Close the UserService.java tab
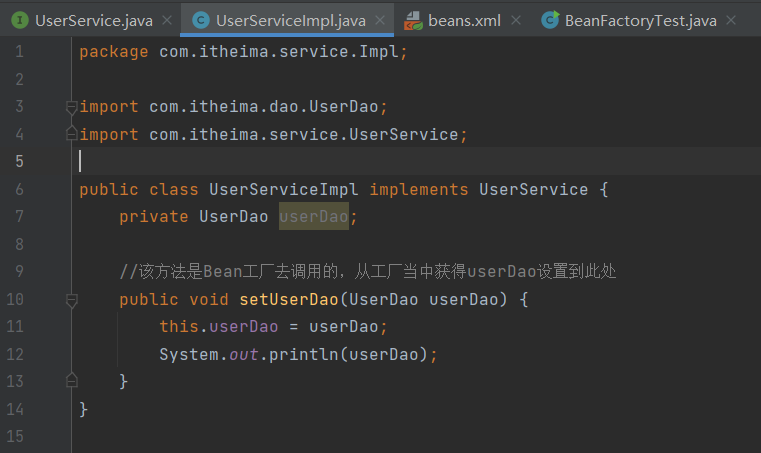761x453 pixels. tap(167, 20)
